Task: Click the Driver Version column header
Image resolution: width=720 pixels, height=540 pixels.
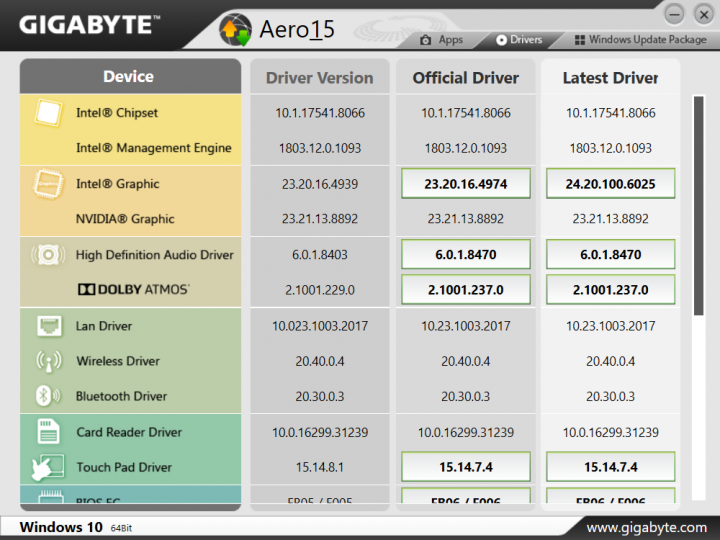Action: coord(320,77)
